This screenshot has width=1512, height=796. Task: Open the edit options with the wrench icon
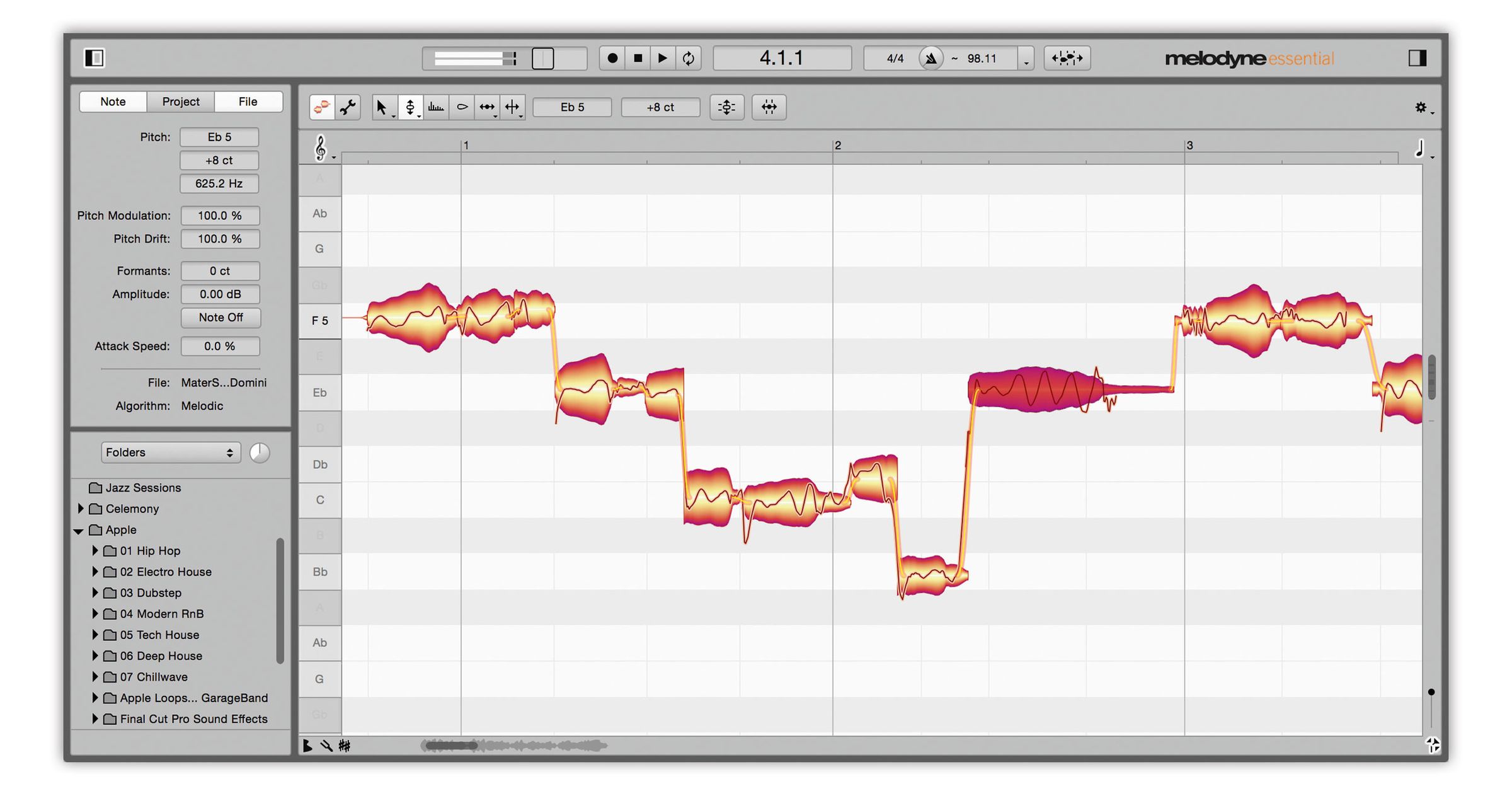346,107
